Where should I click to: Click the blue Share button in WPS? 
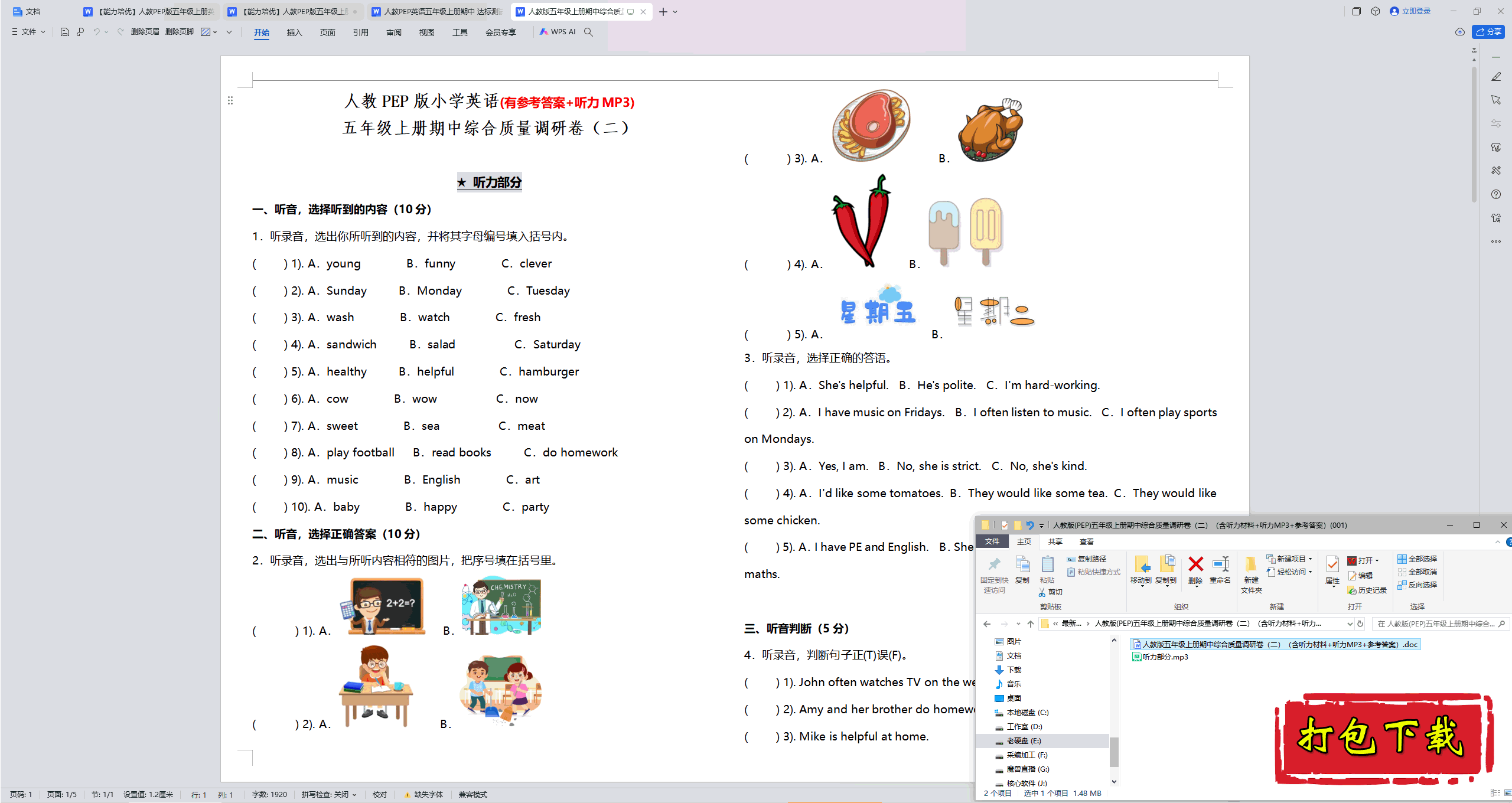pos(1489,32)
